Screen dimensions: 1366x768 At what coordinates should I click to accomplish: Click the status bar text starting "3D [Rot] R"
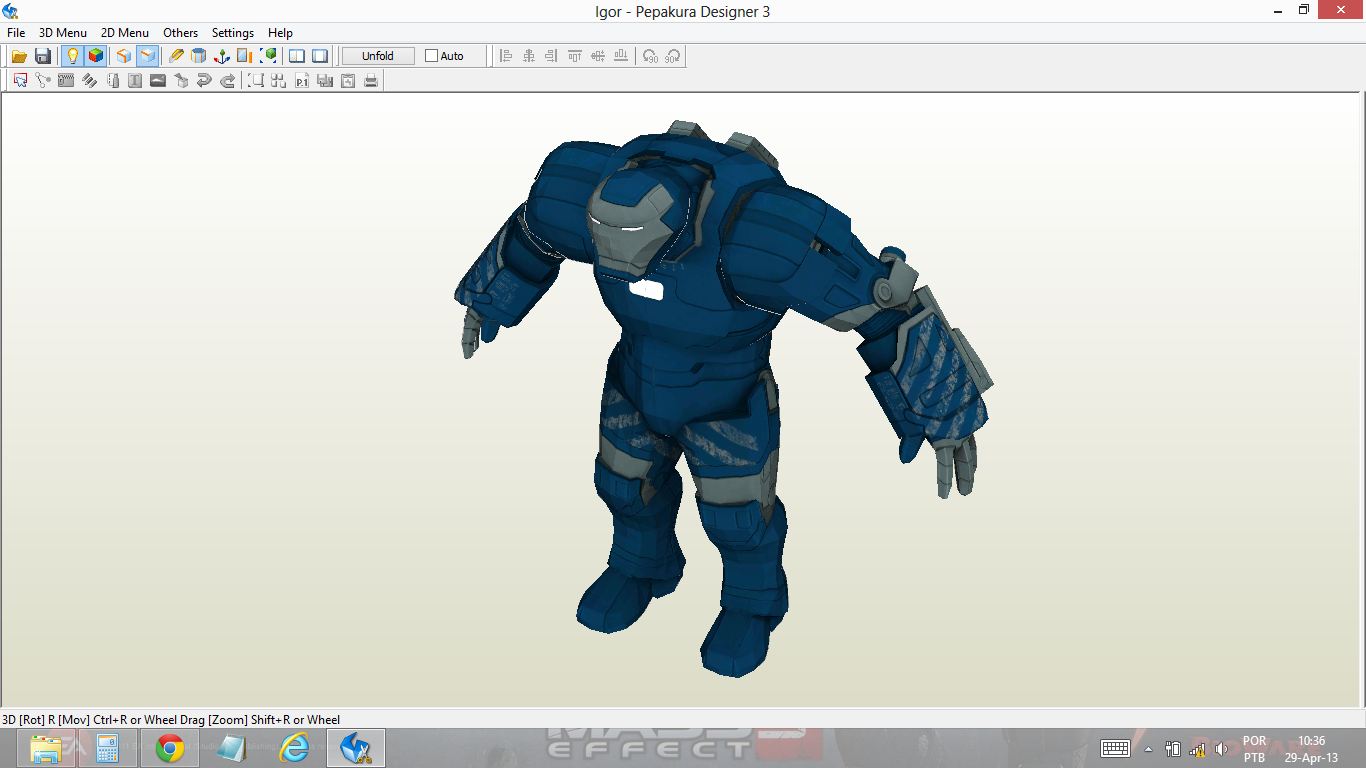[x=171, y=720]
